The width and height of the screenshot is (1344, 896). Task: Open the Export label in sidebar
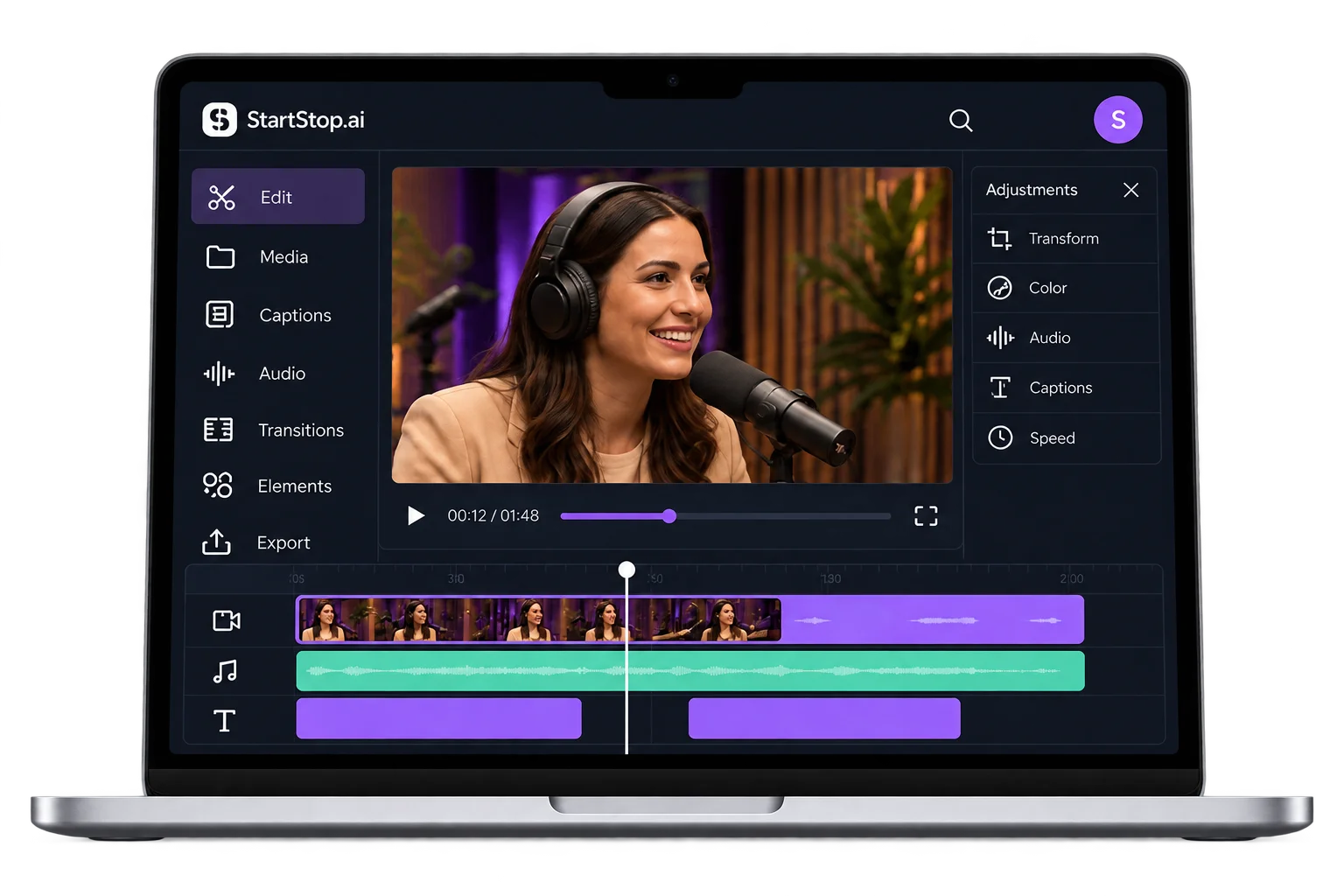283,543
